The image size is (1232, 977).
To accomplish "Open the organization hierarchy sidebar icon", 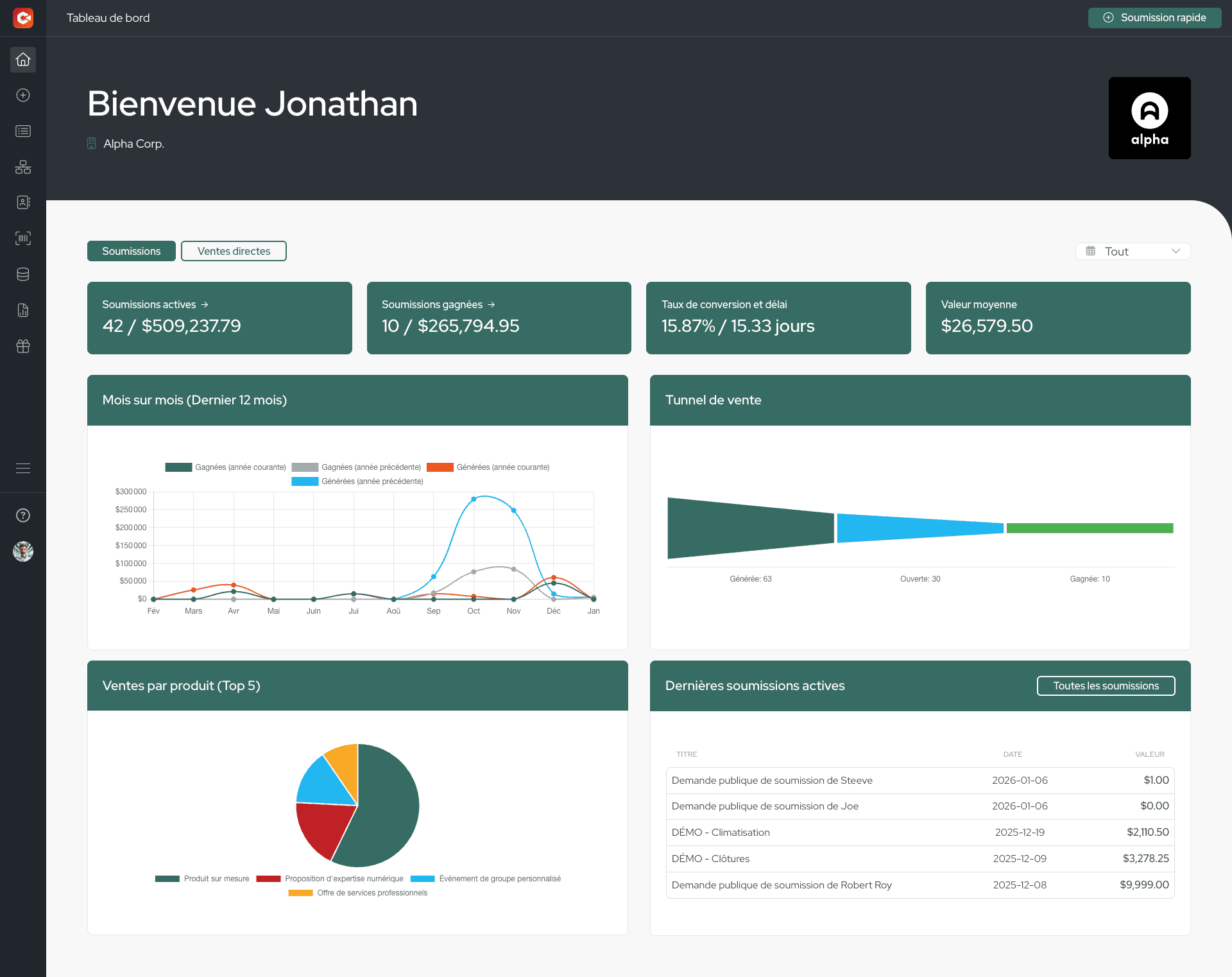I will [x=23, y=167].
